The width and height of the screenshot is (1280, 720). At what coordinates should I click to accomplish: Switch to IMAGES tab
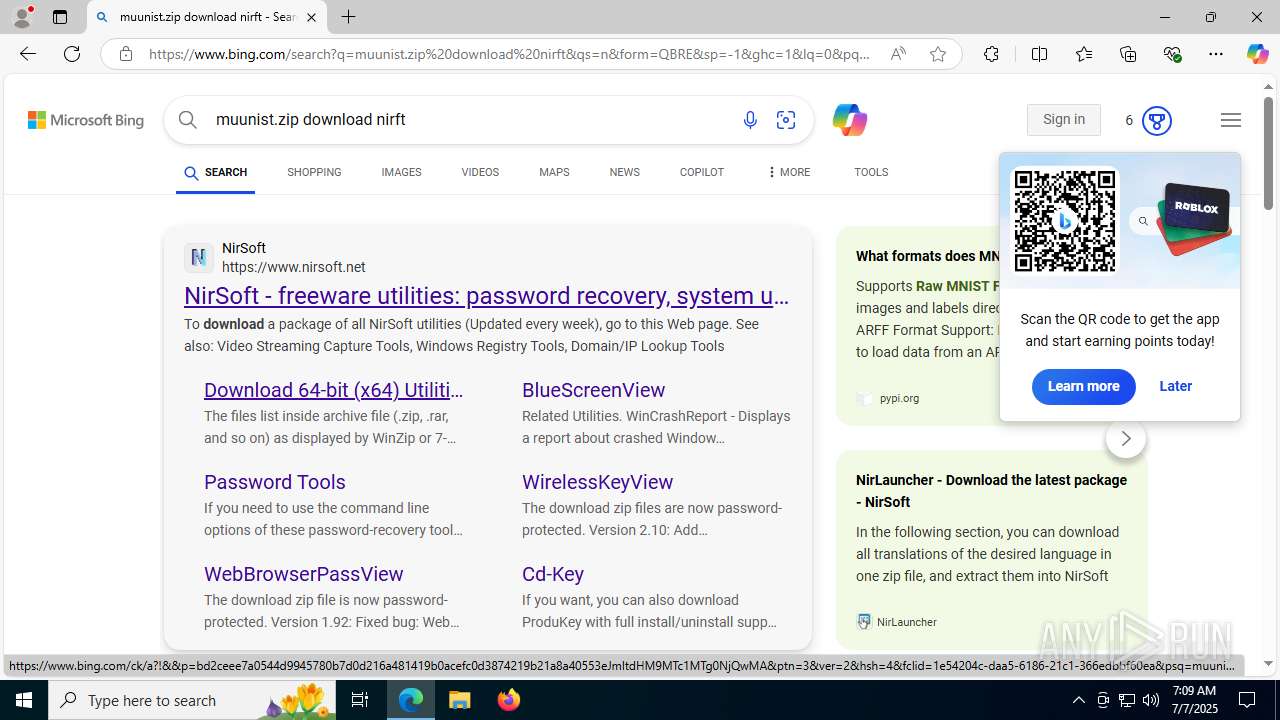tap(401, 173)
